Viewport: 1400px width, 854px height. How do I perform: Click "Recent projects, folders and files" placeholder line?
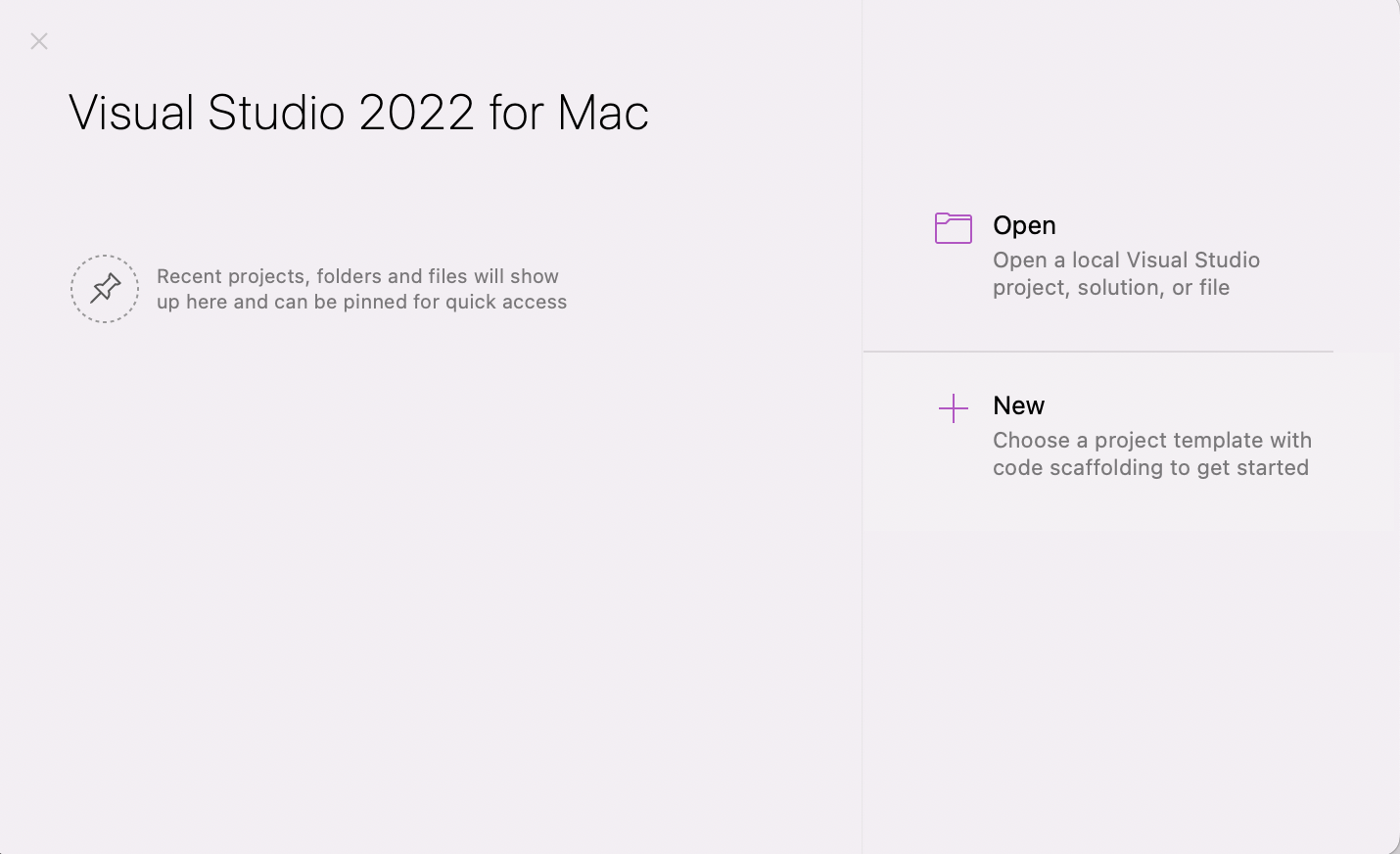(x=357, y=276)
